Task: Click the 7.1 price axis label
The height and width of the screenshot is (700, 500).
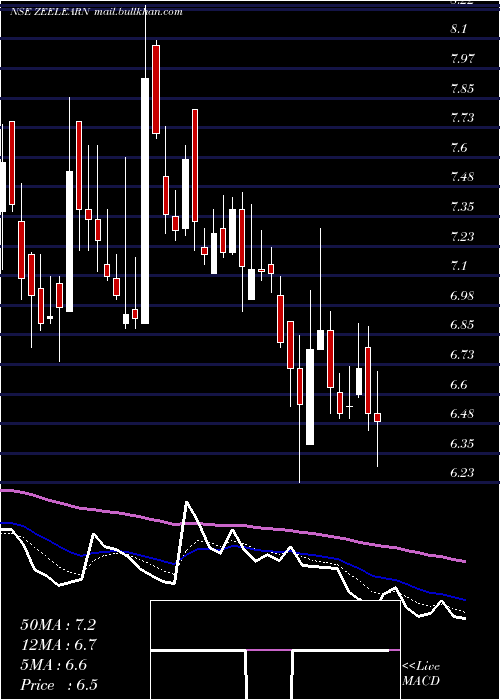Action: [459, 266]
